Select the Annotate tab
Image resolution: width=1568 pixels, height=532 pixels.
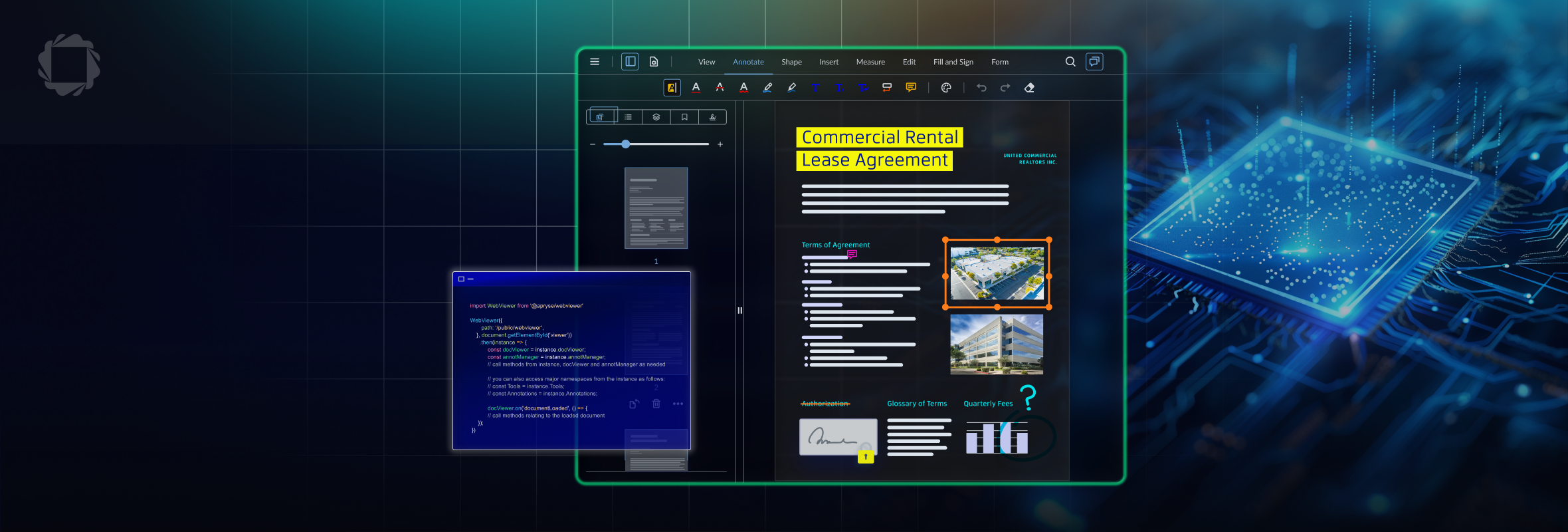pos(748,62)
